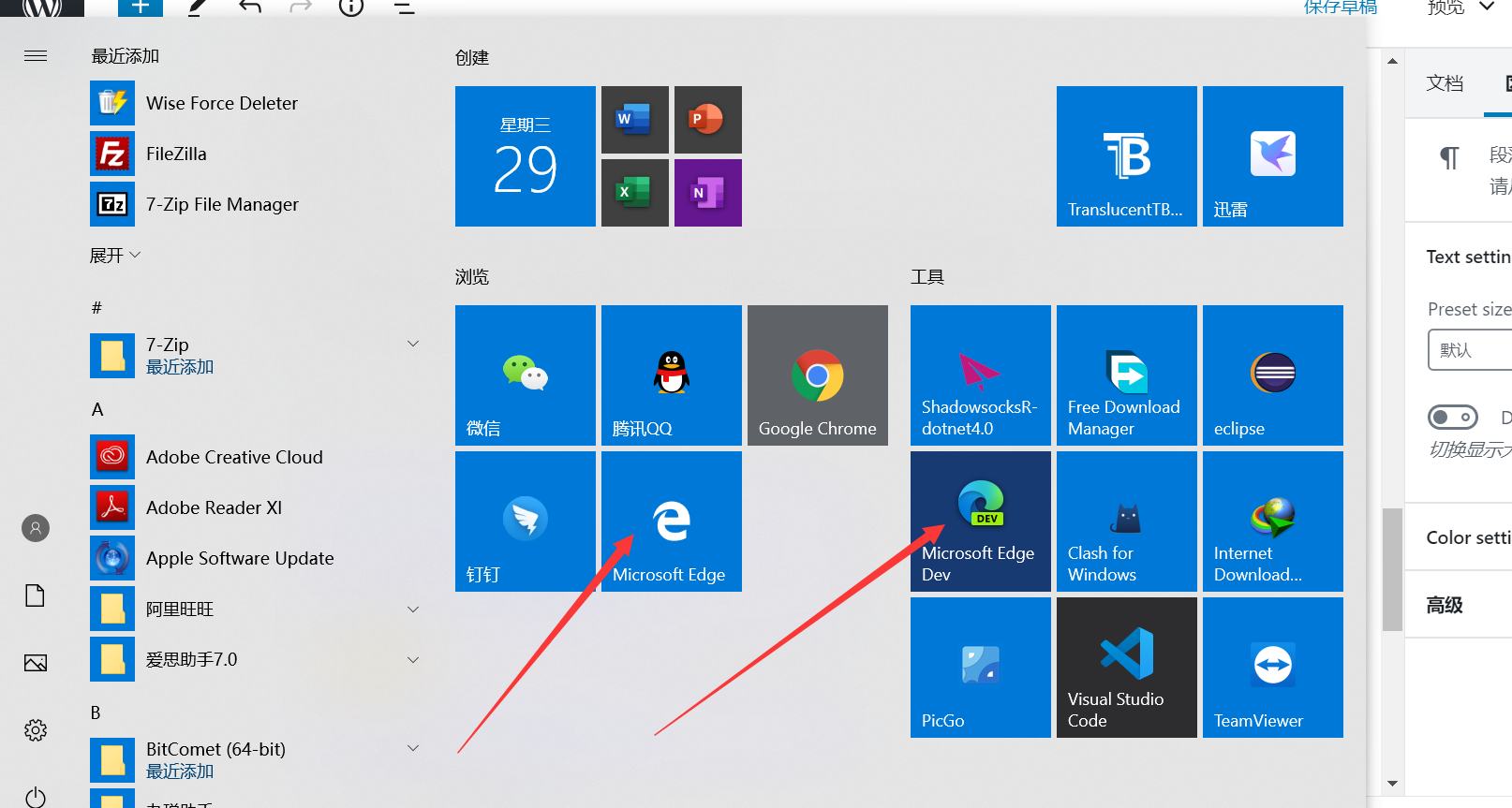Expand the 展开 recently added list
This screenshot has width=1512, height=808.
tap(114, 256)
